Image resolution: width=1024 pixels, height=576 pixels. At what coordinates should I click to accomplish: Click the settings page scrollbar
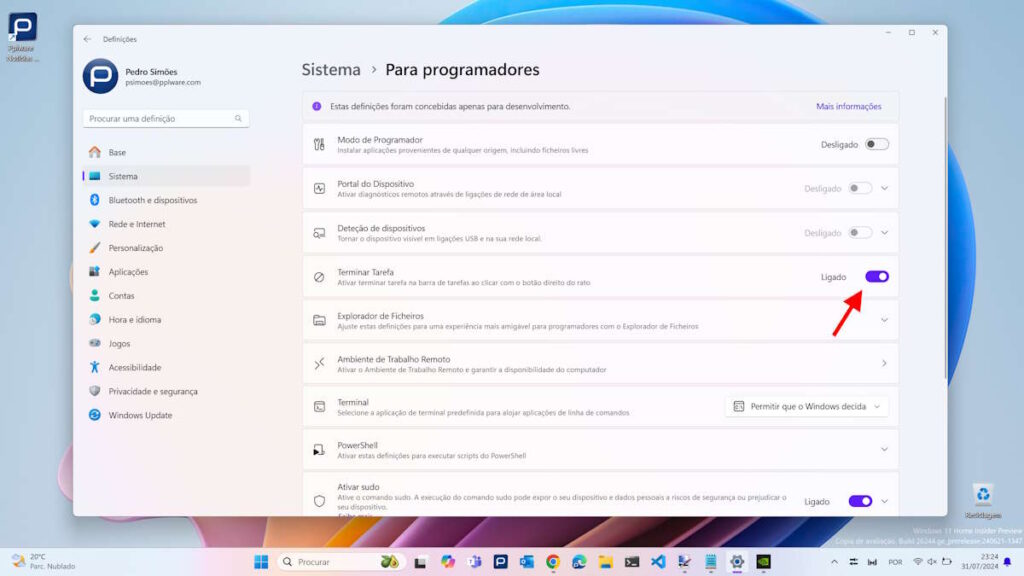coord(944,237)
